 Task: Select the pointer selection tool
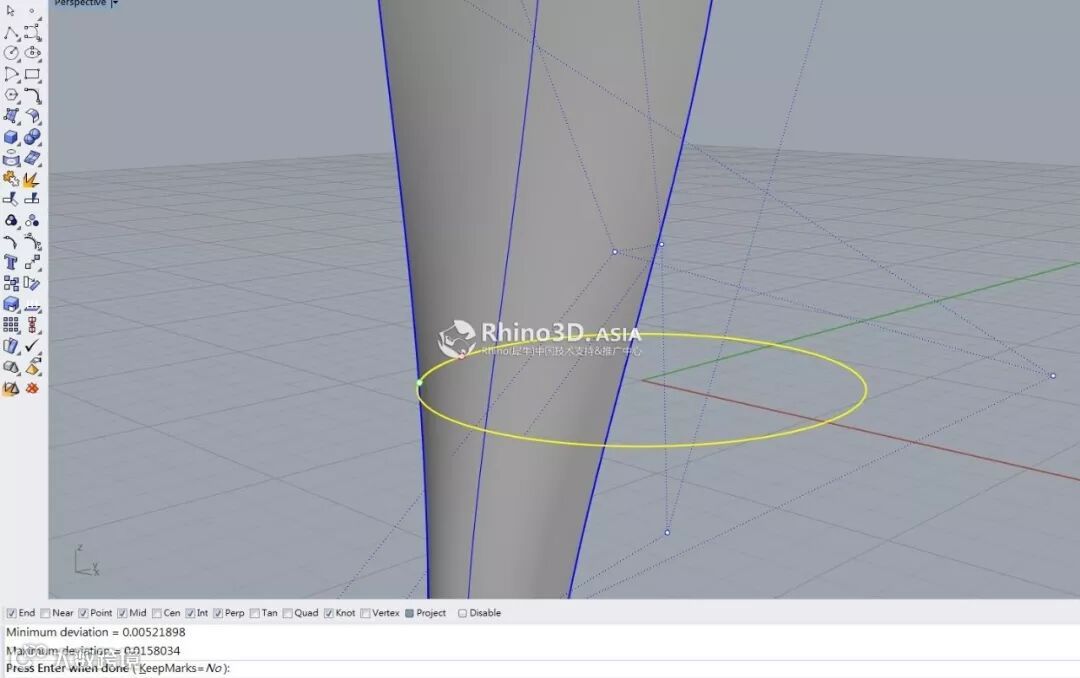tap(11, 11)
